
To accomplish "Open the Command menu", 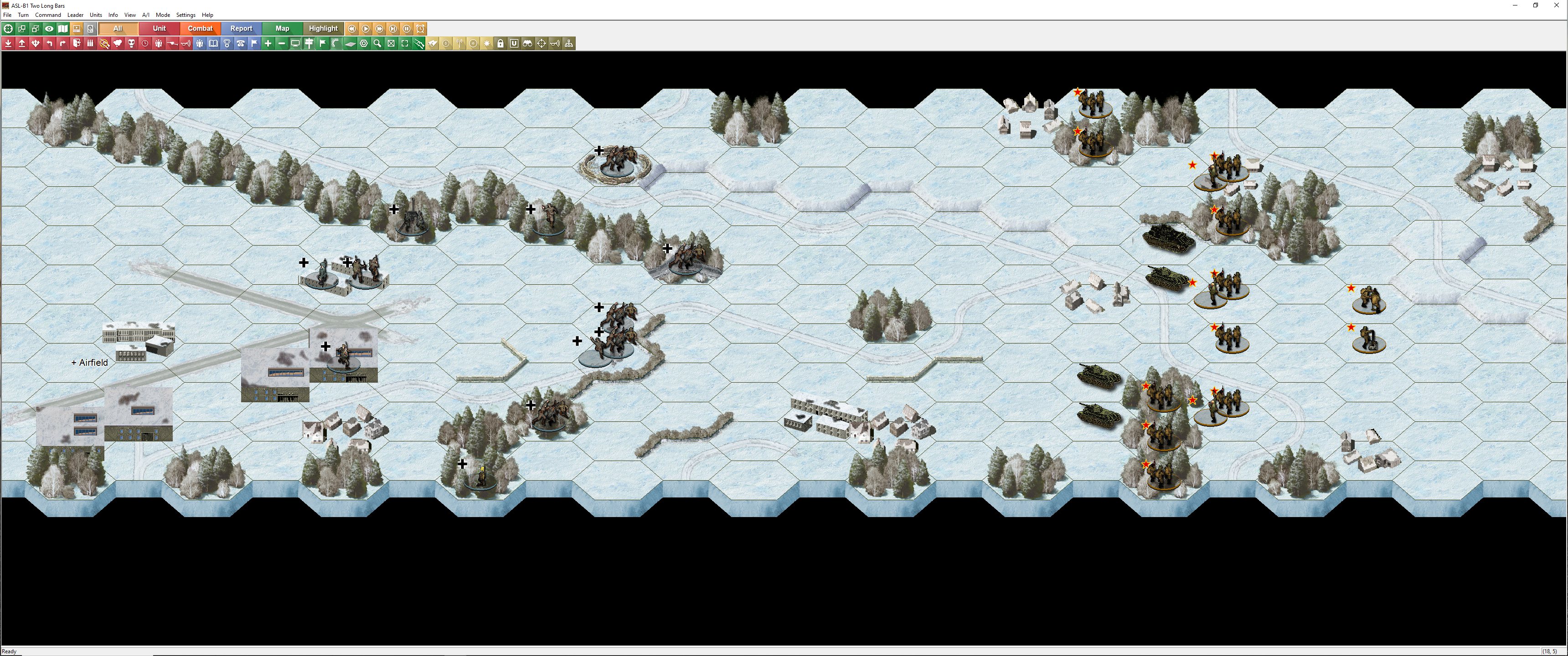I will point(47,15).
